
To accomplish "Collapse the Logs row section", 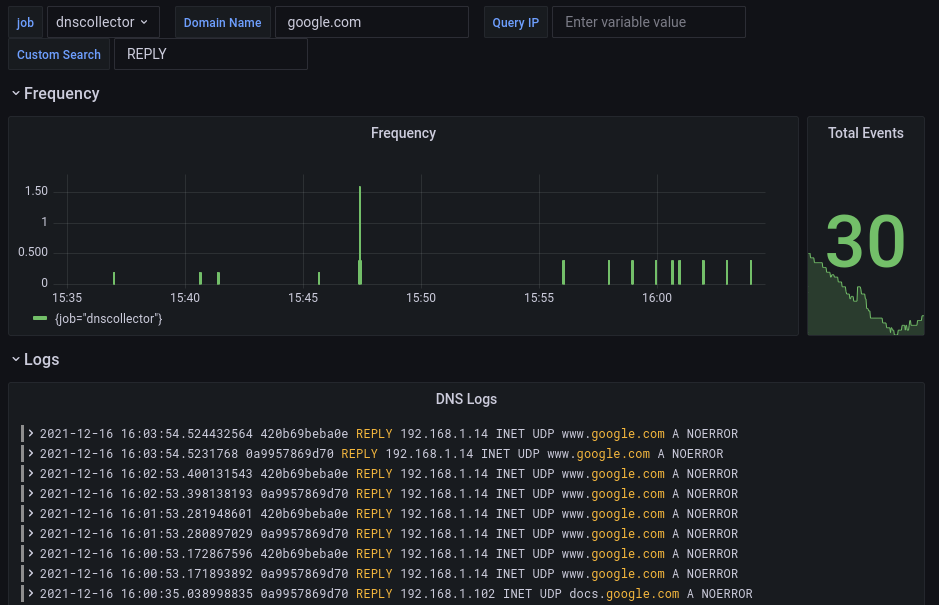I will pos(16,359).
